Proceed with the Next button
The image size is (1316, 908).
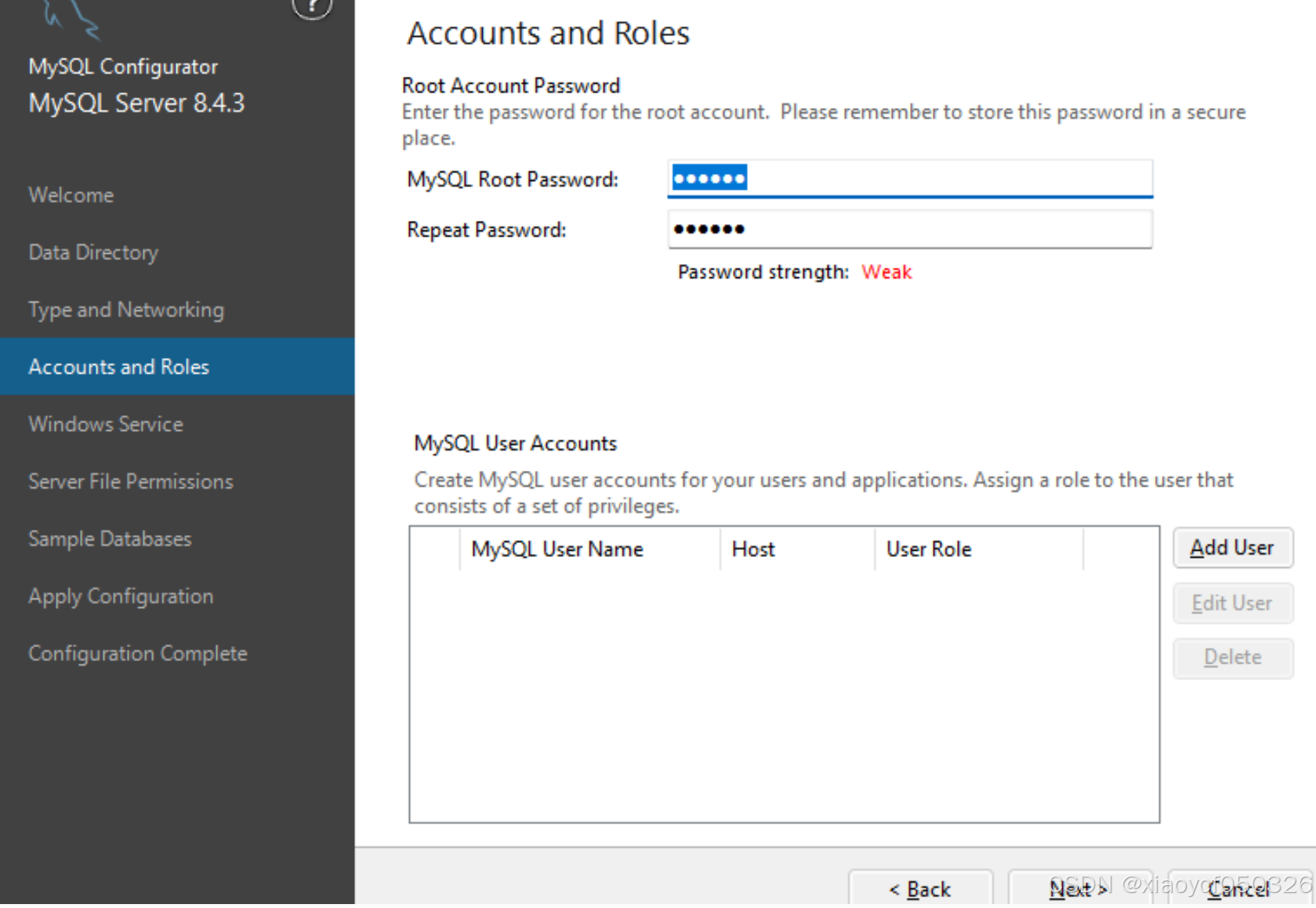point(1080,888)
